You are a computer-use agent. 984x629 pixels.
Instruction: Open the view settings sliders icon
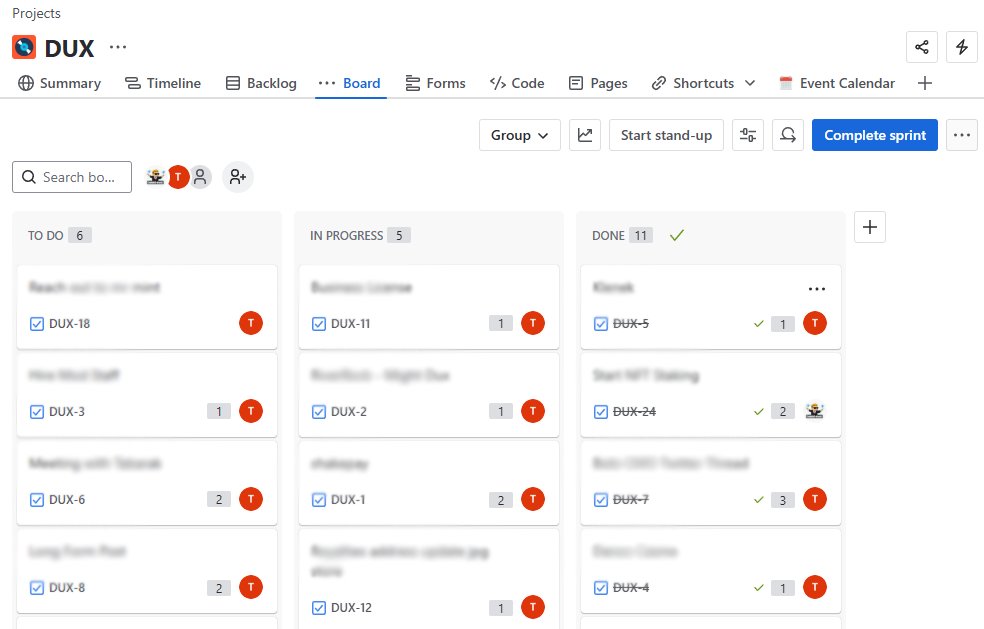pos(747,135)
